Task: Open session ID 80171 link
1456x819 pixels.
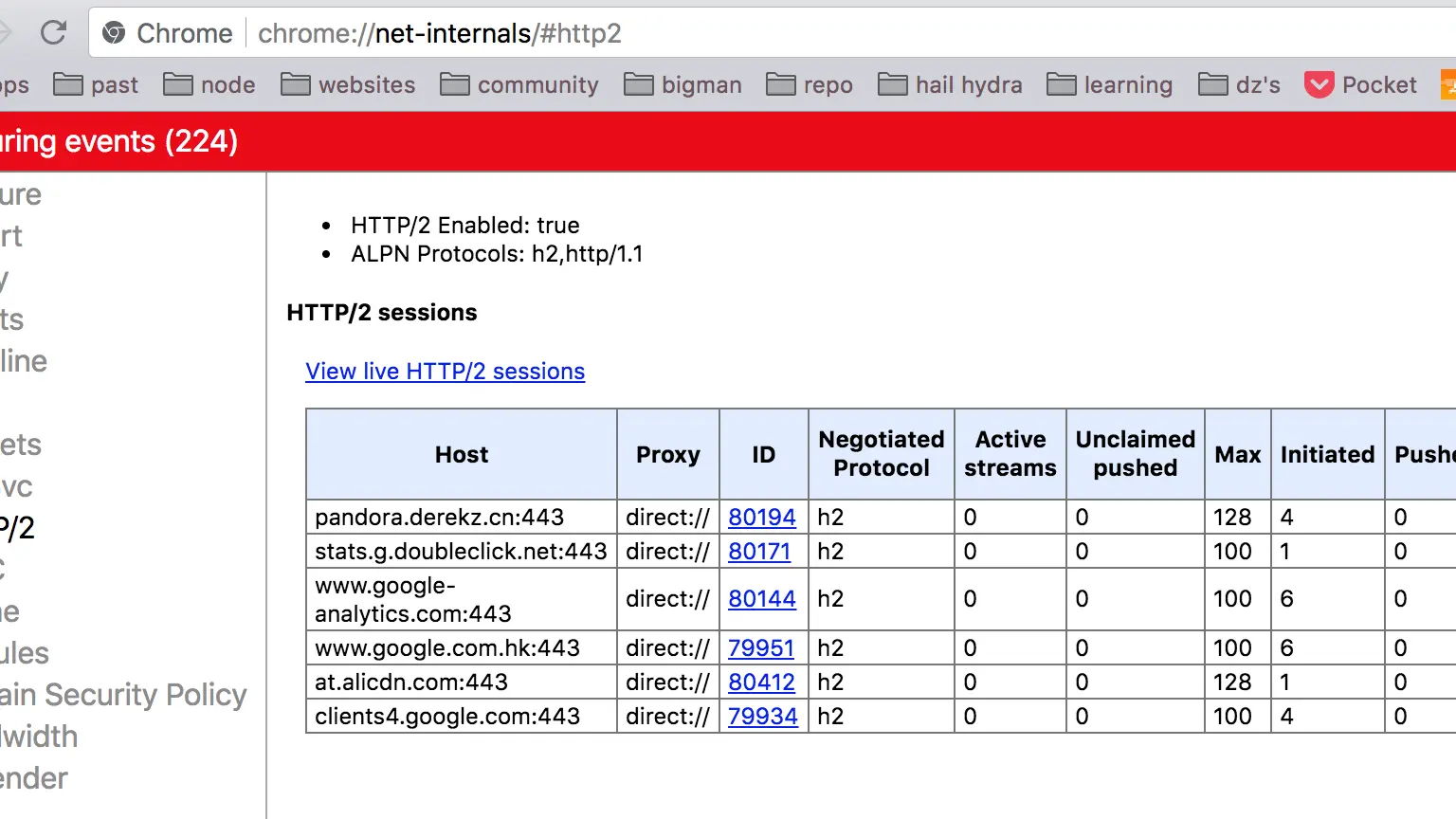Action: click(759, 552)
